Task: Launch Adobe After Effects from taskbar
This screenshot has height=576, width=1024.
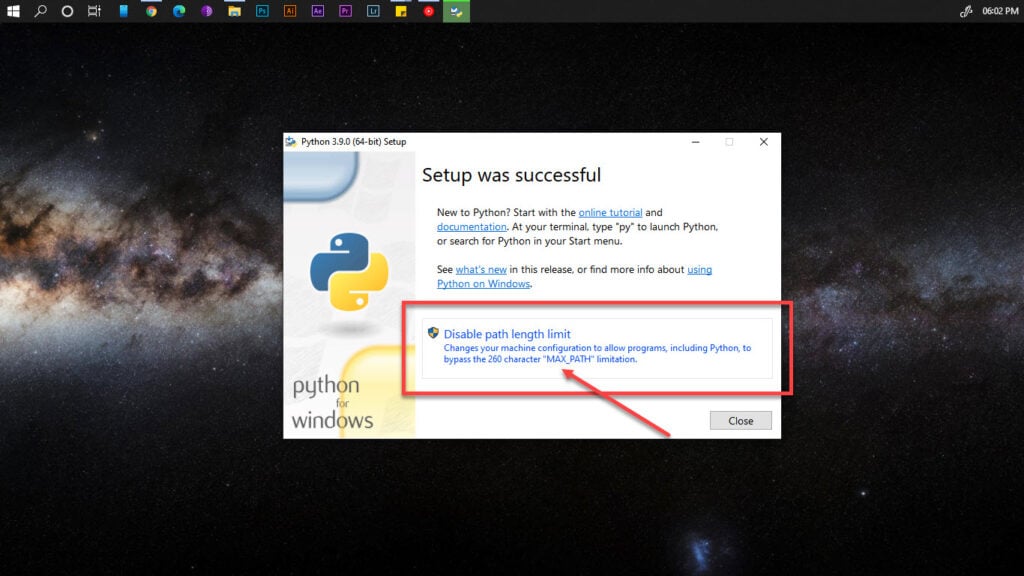Action: tap(318, 11)
